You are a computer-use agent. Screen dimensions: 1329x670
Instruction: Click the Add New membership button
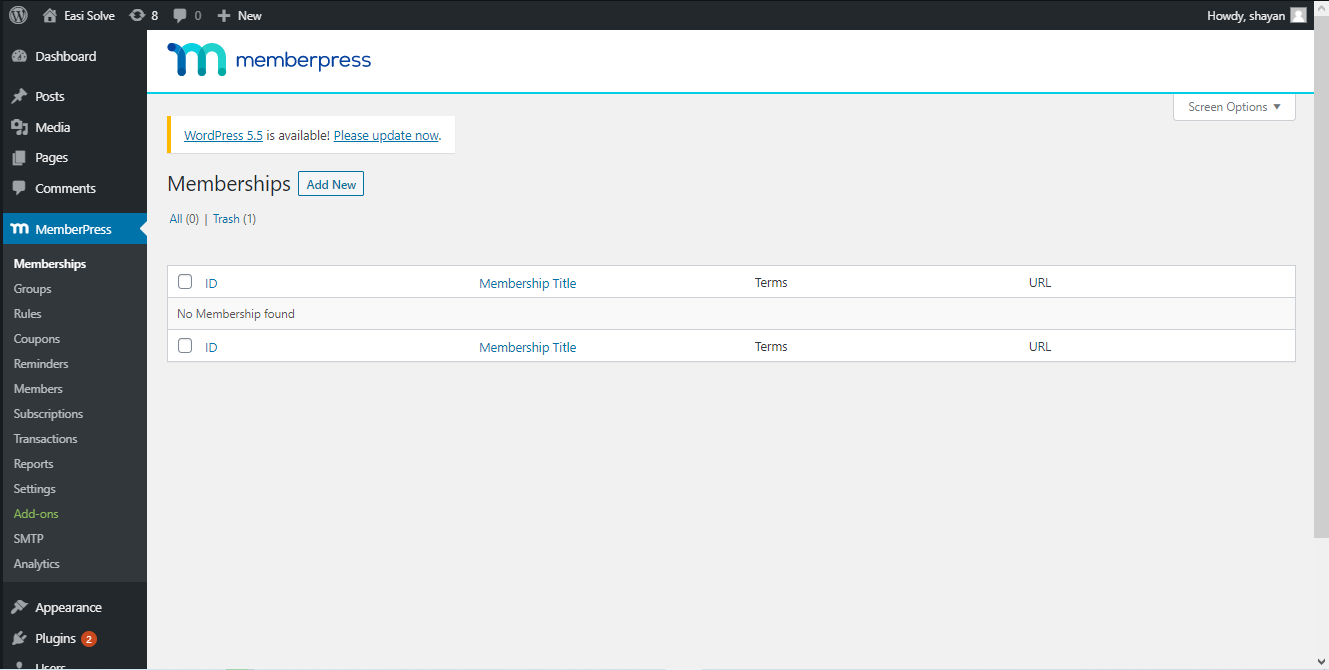(331, 184)
